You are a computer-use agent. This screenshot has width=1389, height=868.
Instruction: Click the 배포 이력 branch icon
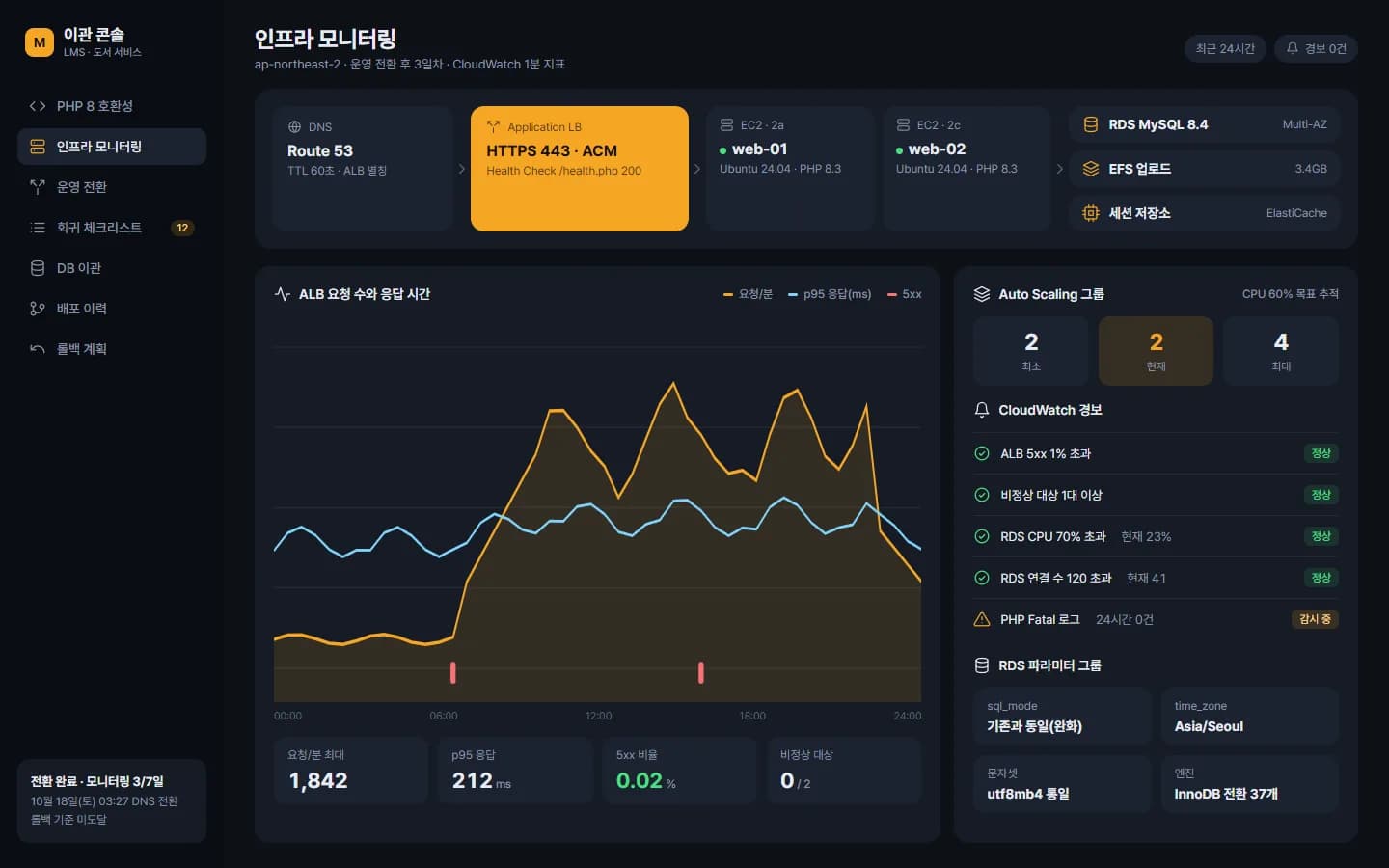tap(38, 309)
